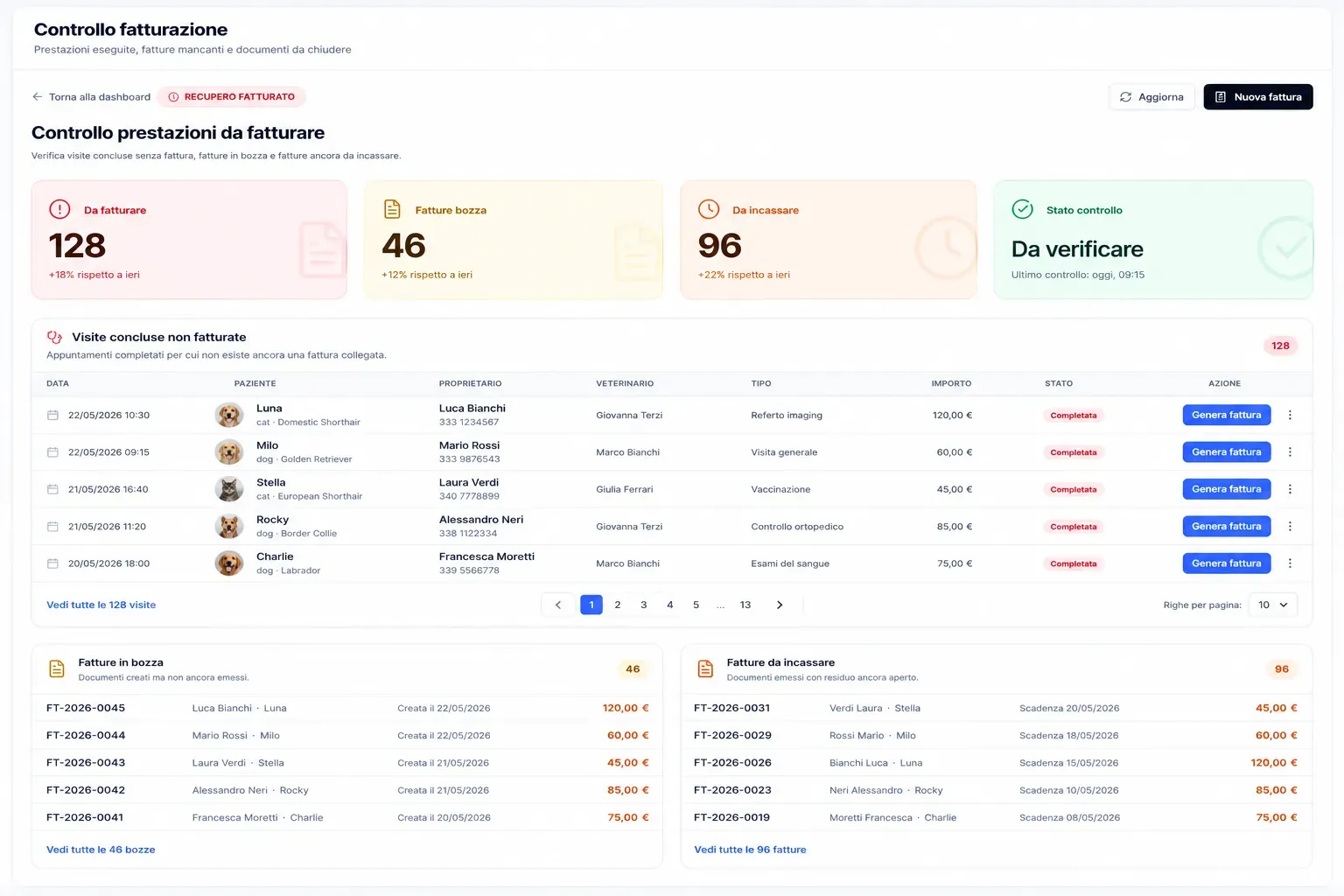The image size is (1344, 896).
Task: Click the document icon on Fatture bozza card
Action: [x=392, y=209]
